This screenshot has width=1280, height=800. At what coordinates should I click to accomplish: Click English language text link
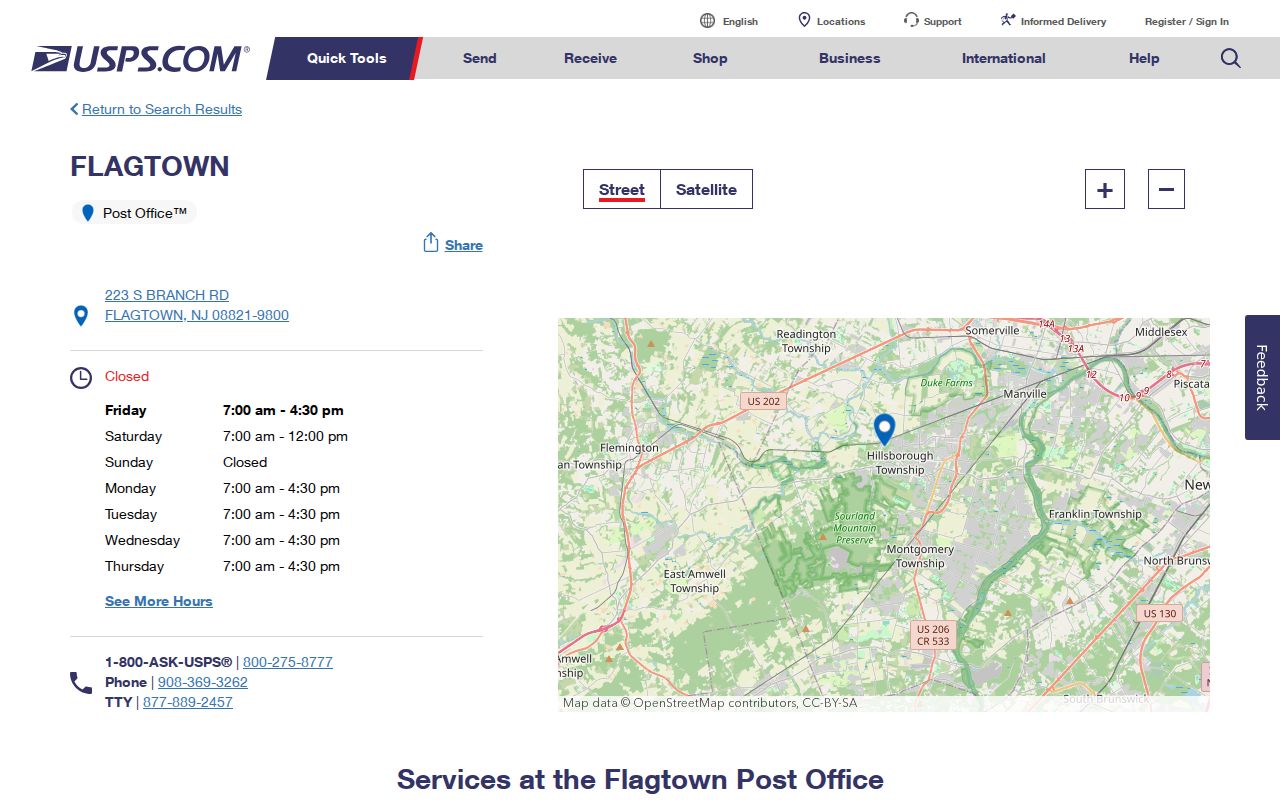tap(740, 21)
